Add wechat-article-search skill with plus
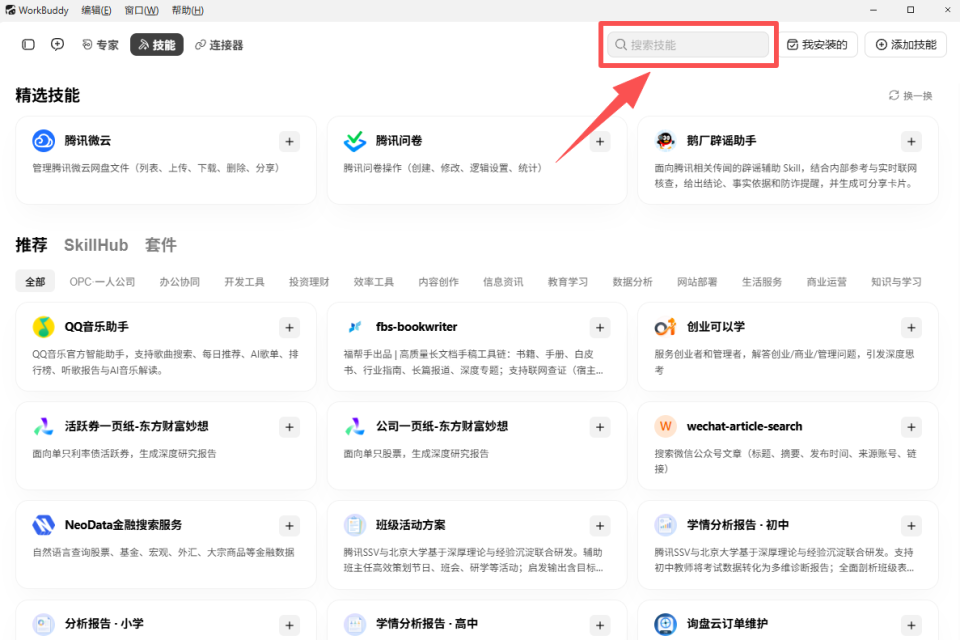This screenshot has height=640, width=960. point(912,427)
